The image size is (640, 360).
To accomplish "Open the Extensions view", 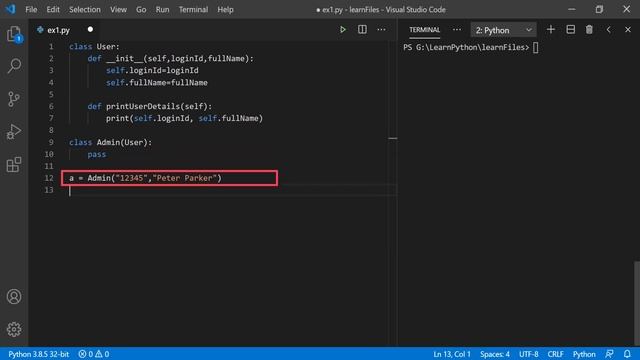I will click(14, 164).
